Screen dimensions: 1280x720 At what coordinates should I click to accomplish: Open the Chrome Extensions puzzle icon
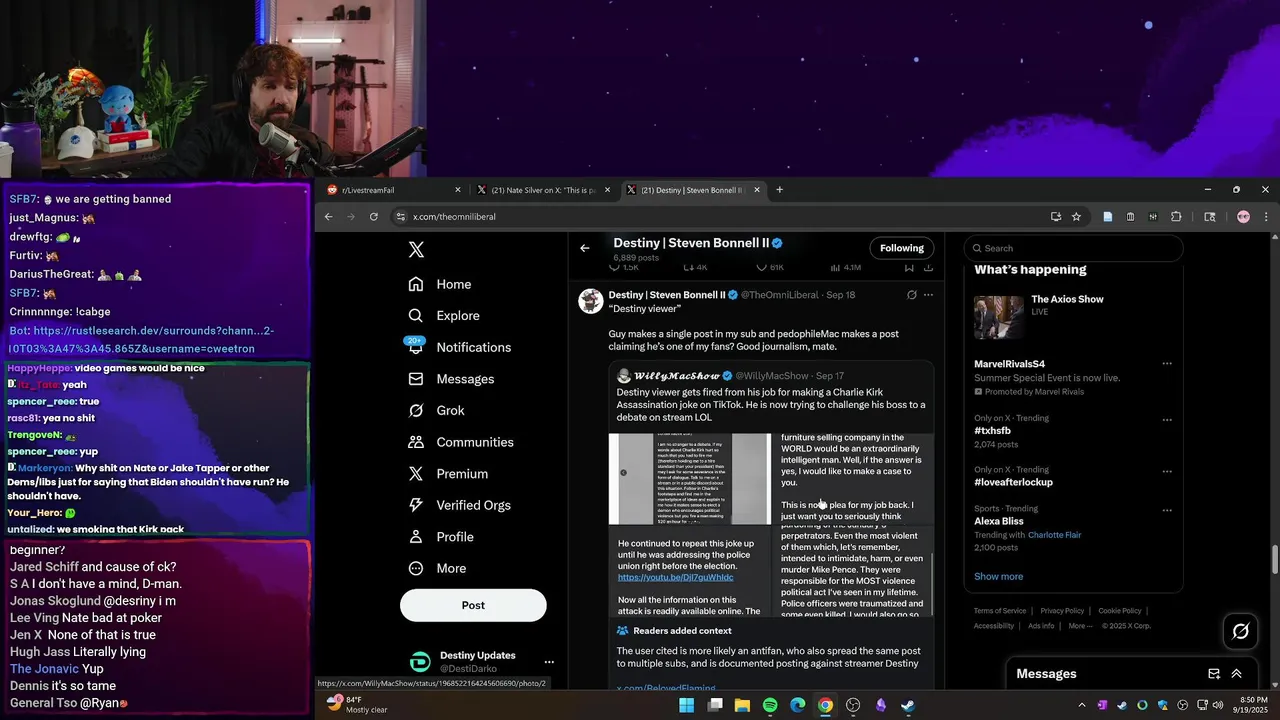point(1176,217)
